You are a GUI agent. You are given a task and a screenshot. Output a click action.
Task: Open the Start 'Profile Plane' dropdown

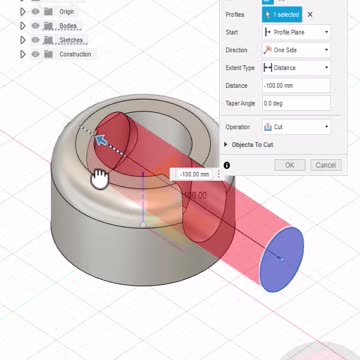click(x=296, y=32)
